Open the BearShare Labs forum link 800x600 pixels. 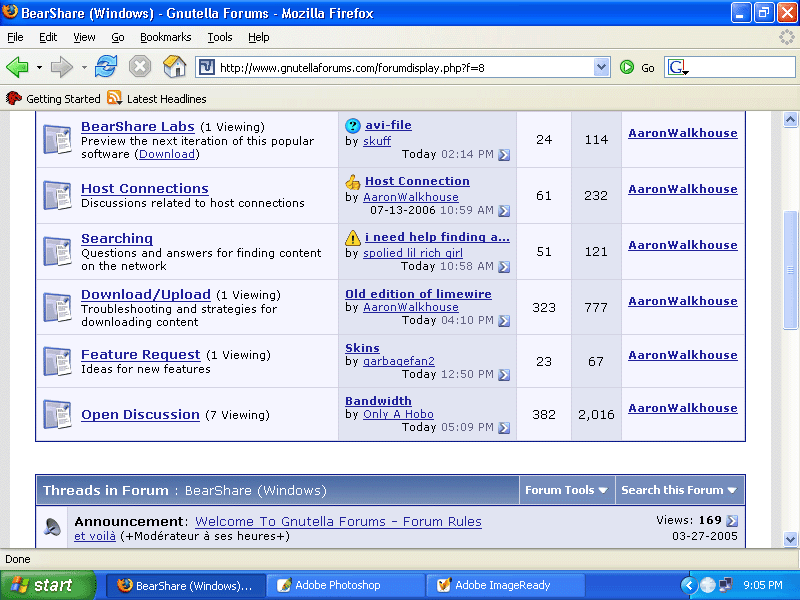click(138, 126)
